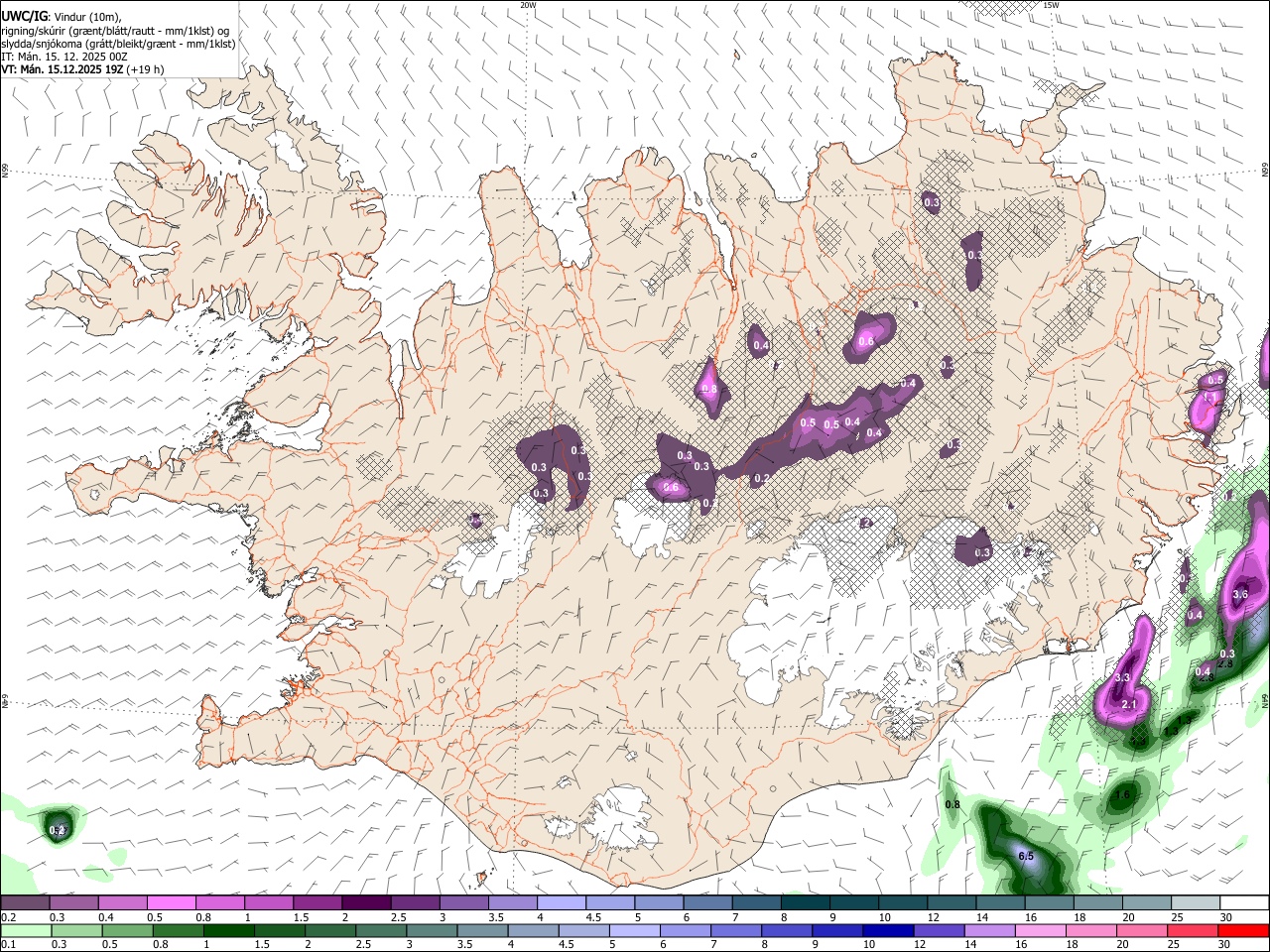Click the bright red 30 mm rain swatch

tap(1244, 930)
